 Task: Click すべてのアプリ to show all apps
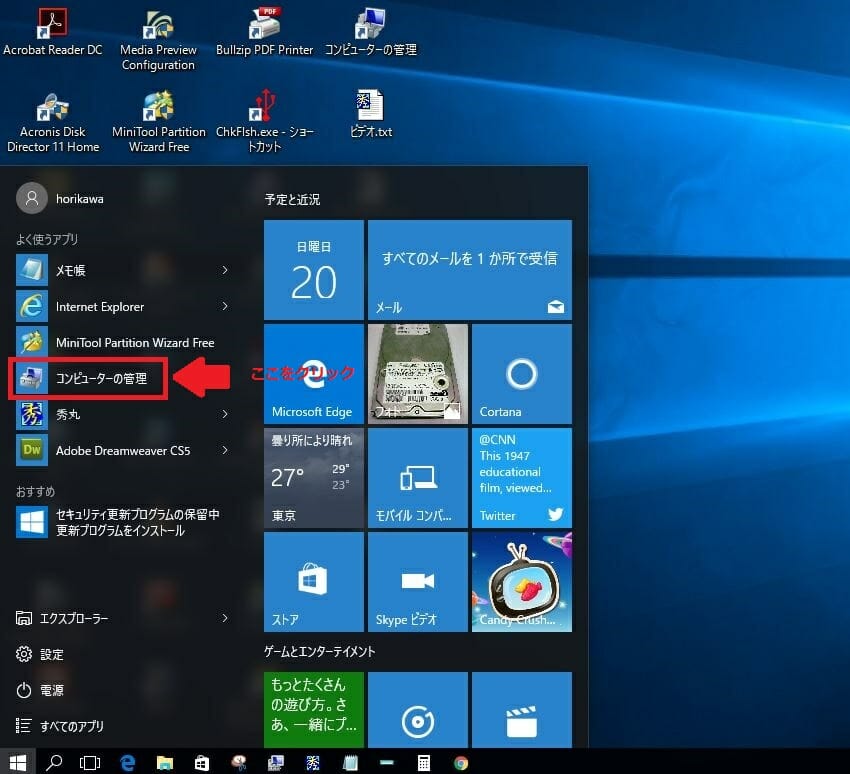[70, 726]
